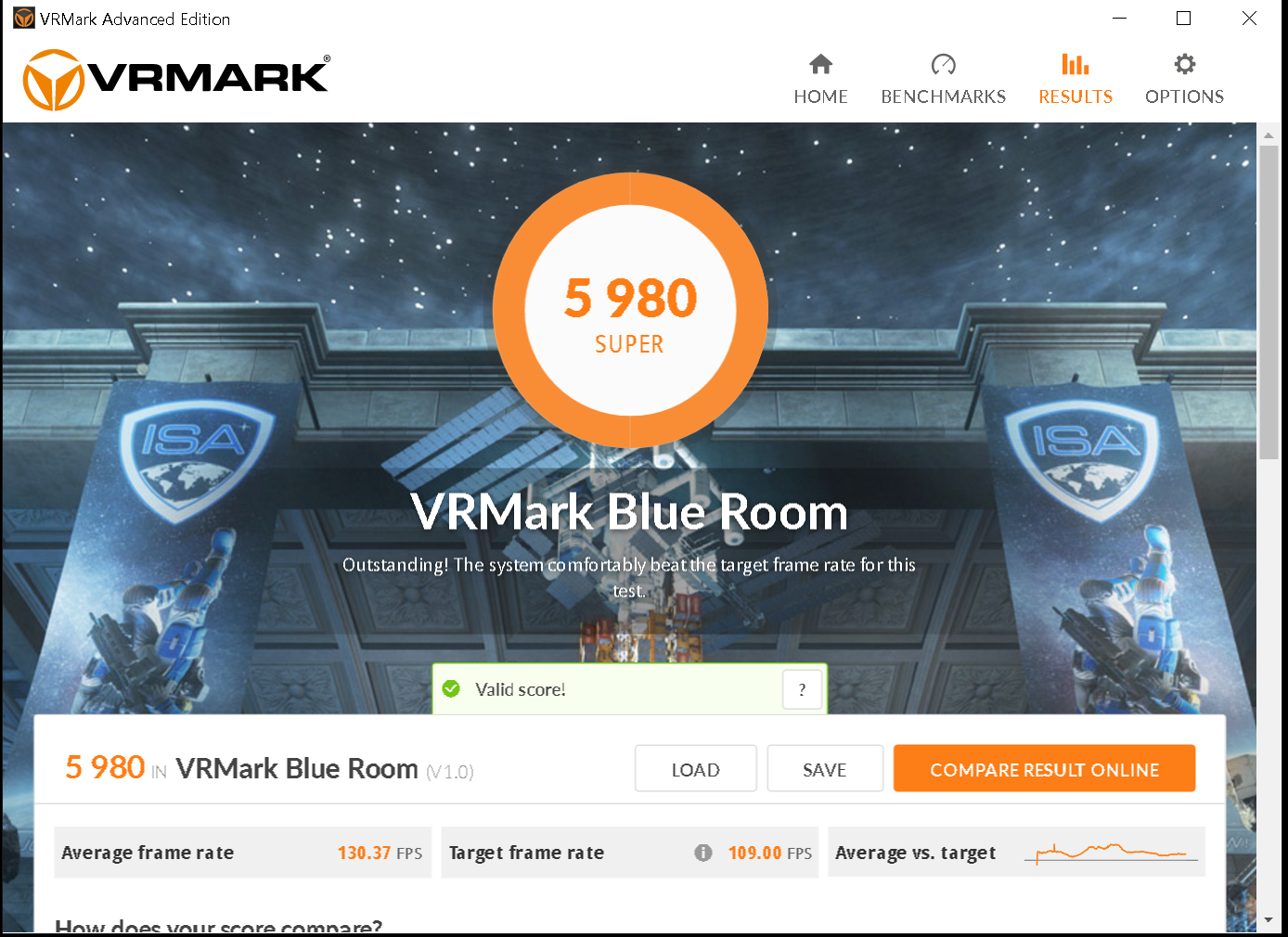Screen dimensions: 1288x937
Task: Switch to the BENCHMARKS tab label
Action: 943,96
